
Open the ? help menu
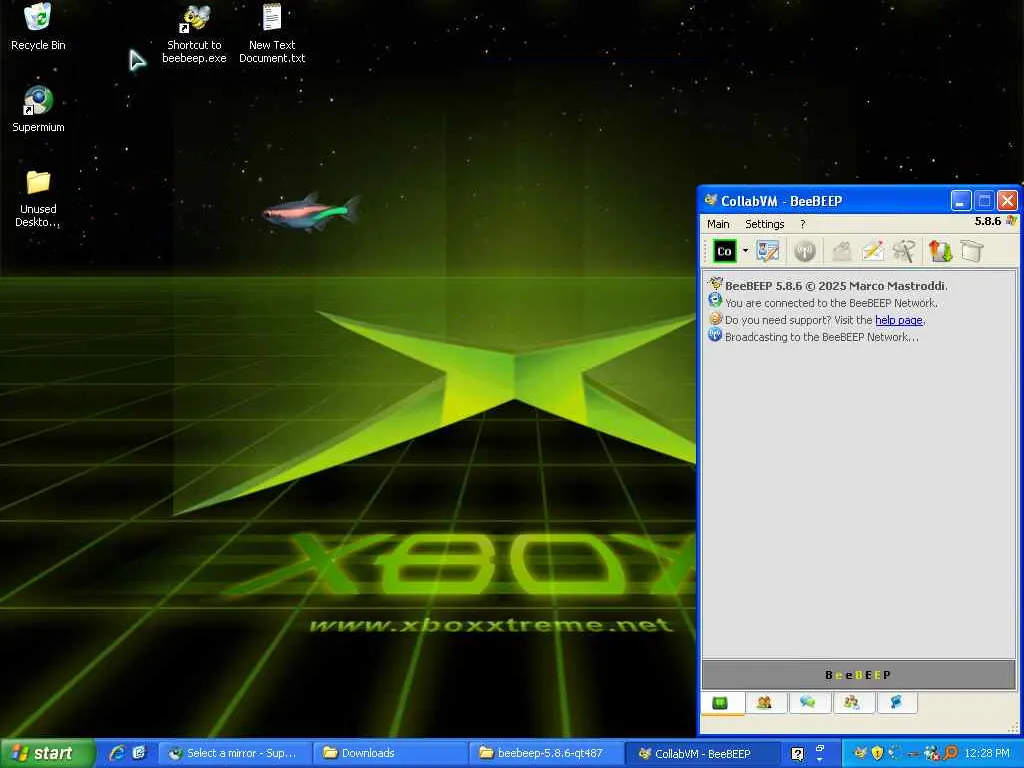[803, 224]
